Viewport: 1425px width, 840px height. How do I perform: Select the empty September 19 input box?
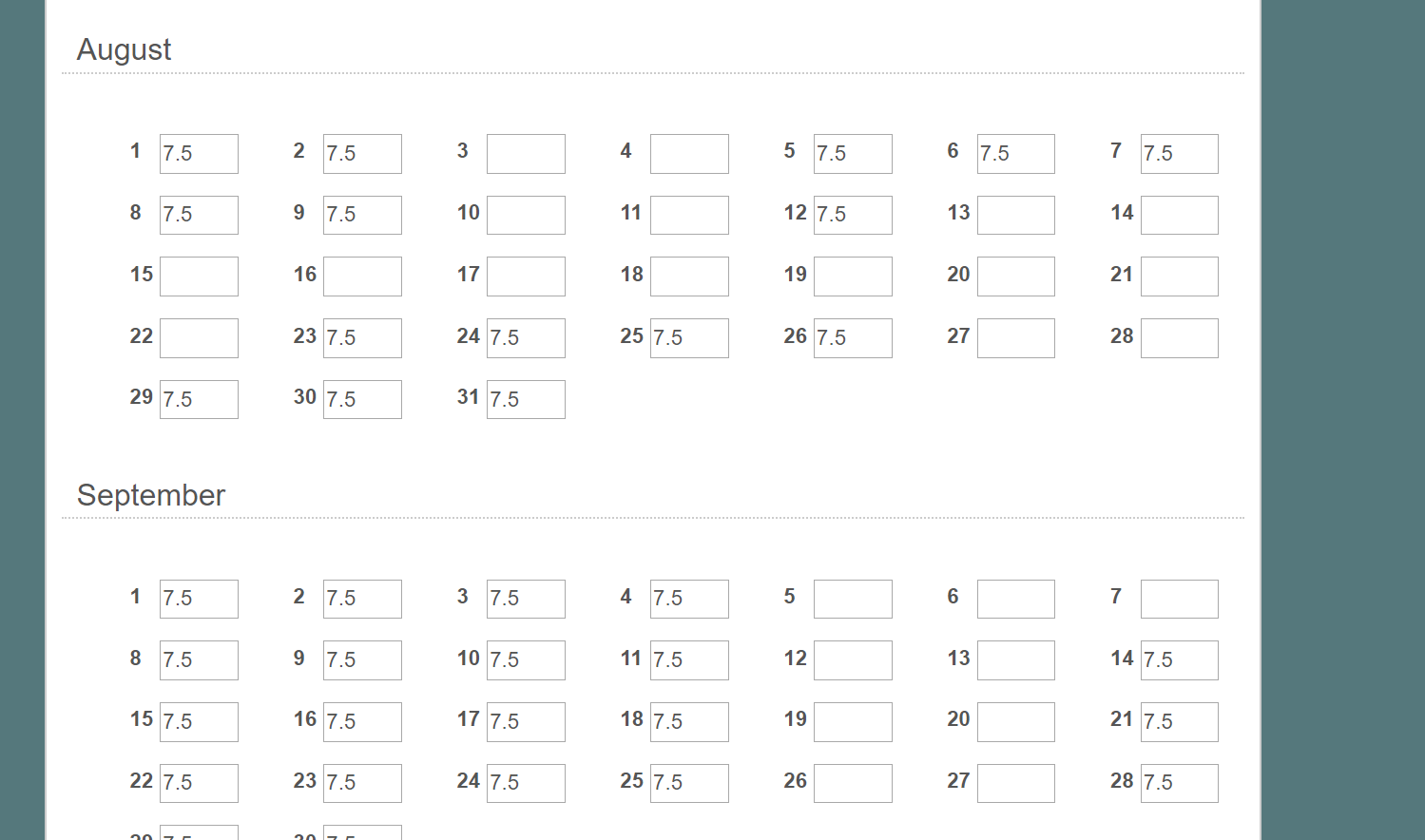(x=853, y=722)
